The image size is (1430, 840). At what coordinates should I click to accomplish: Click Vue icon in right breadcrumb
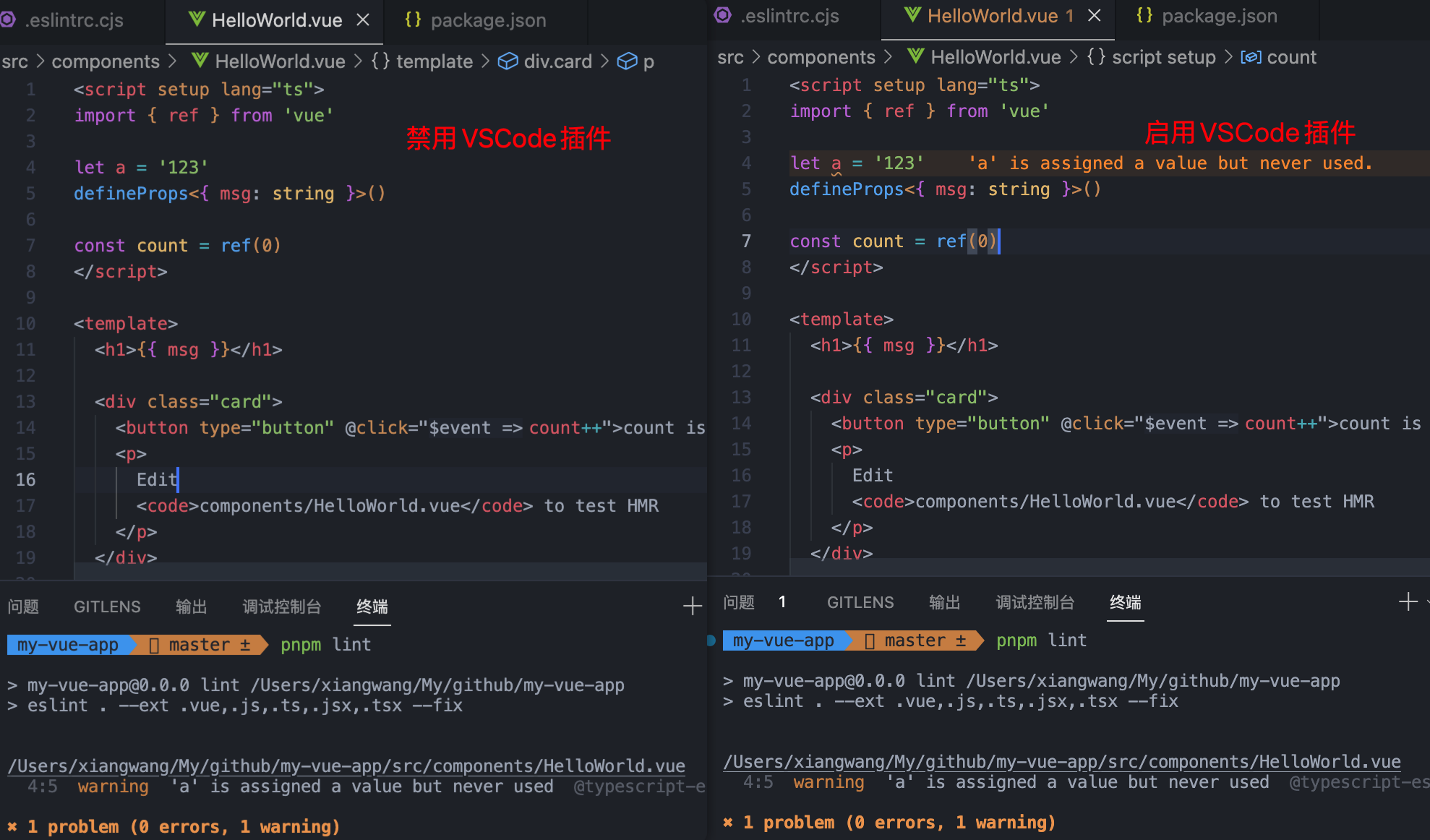pos(916,56)
